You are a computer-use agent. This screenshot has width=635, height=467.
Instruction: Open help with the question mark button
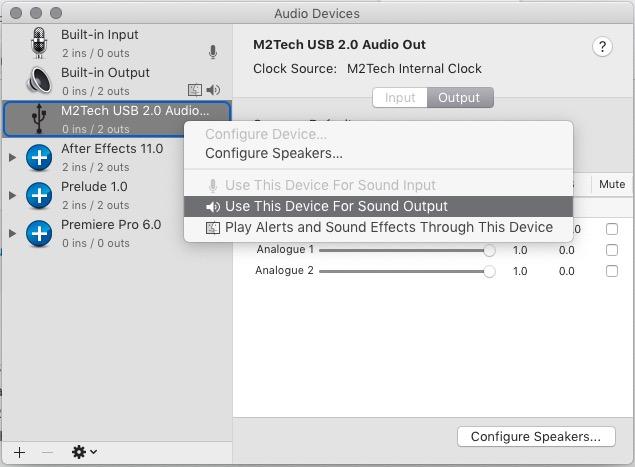[602, 47]
